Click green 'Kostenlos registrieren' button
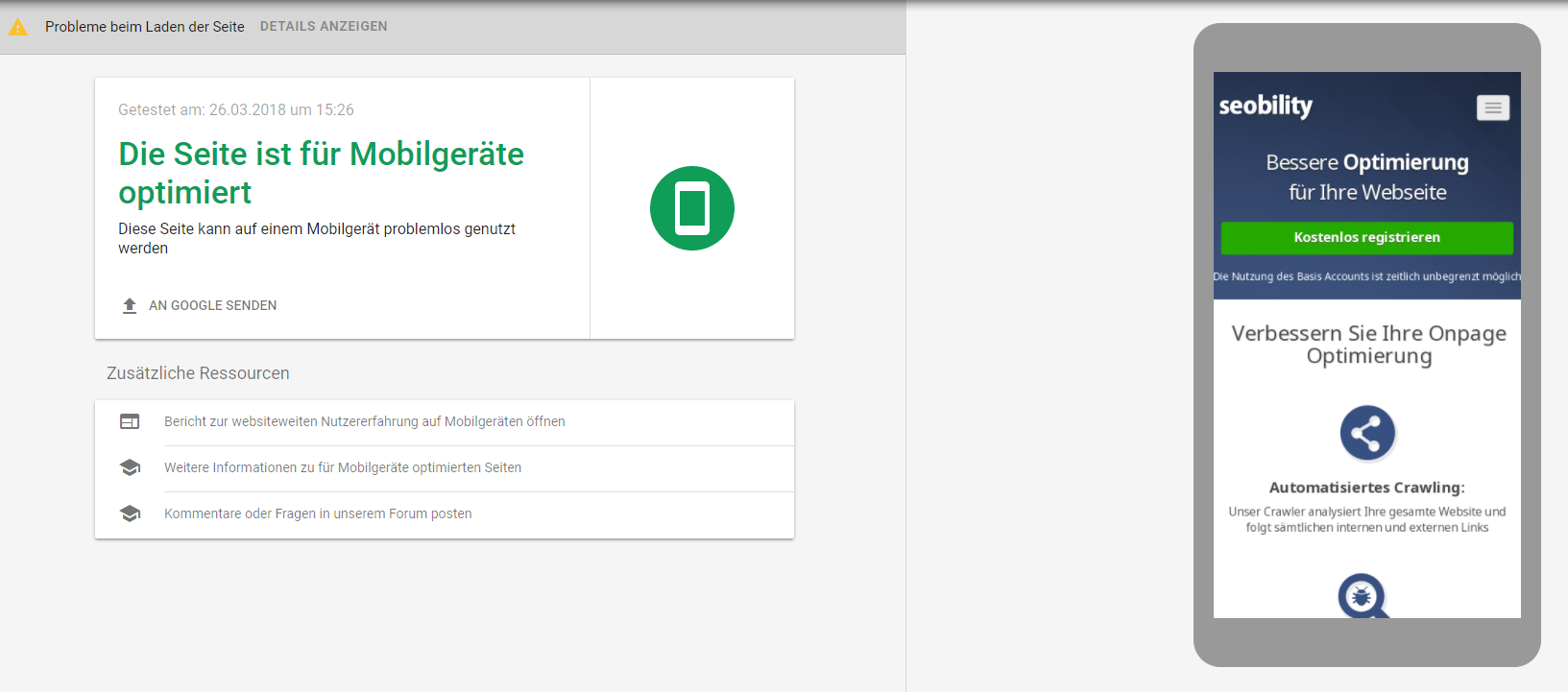 point(1367,237)
